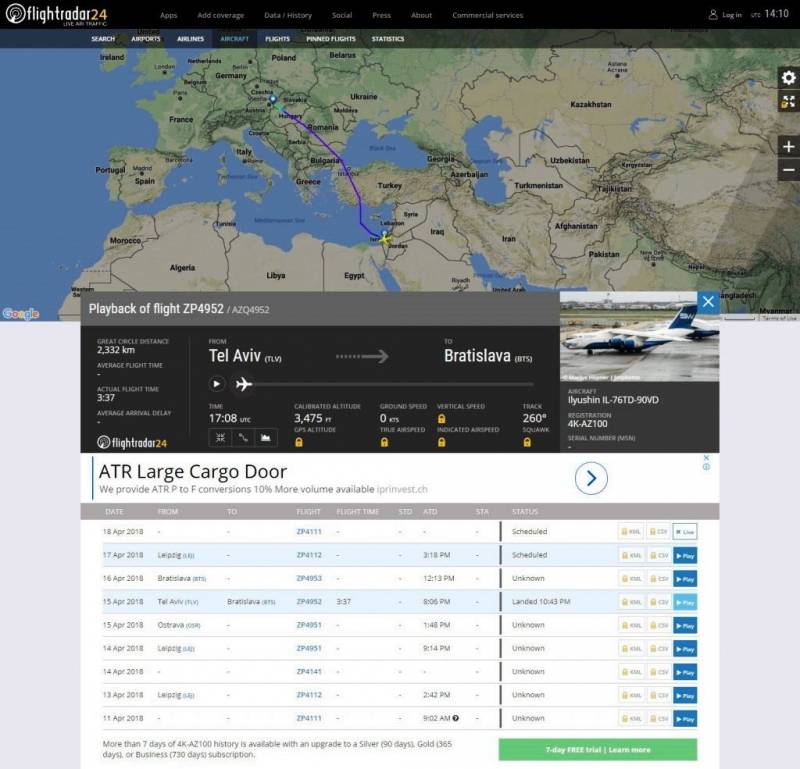Toggle the route path display icon

click(x=243, y=437)
